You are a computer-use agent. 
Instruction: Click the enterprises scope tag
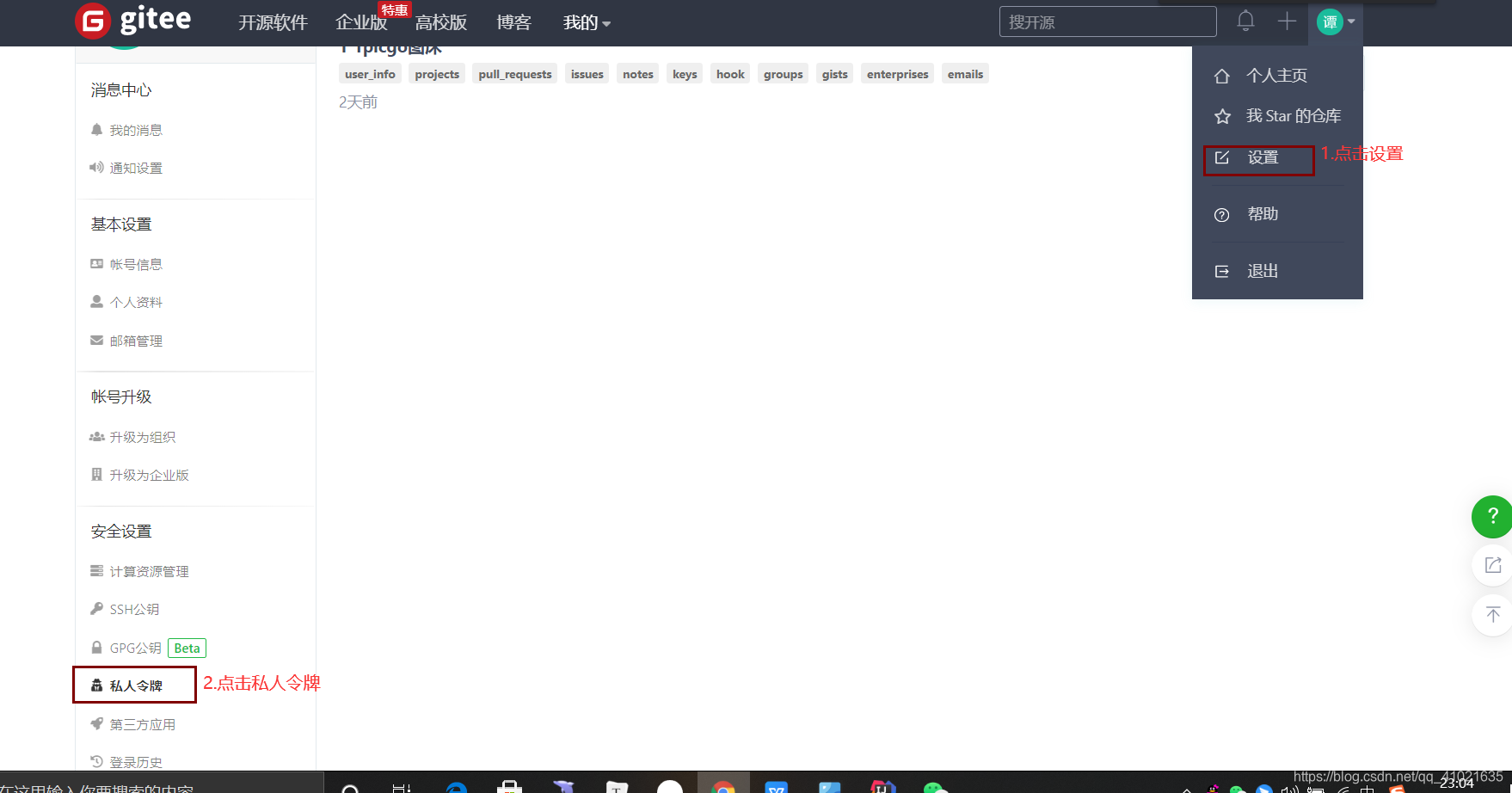(x=898, y=74)
